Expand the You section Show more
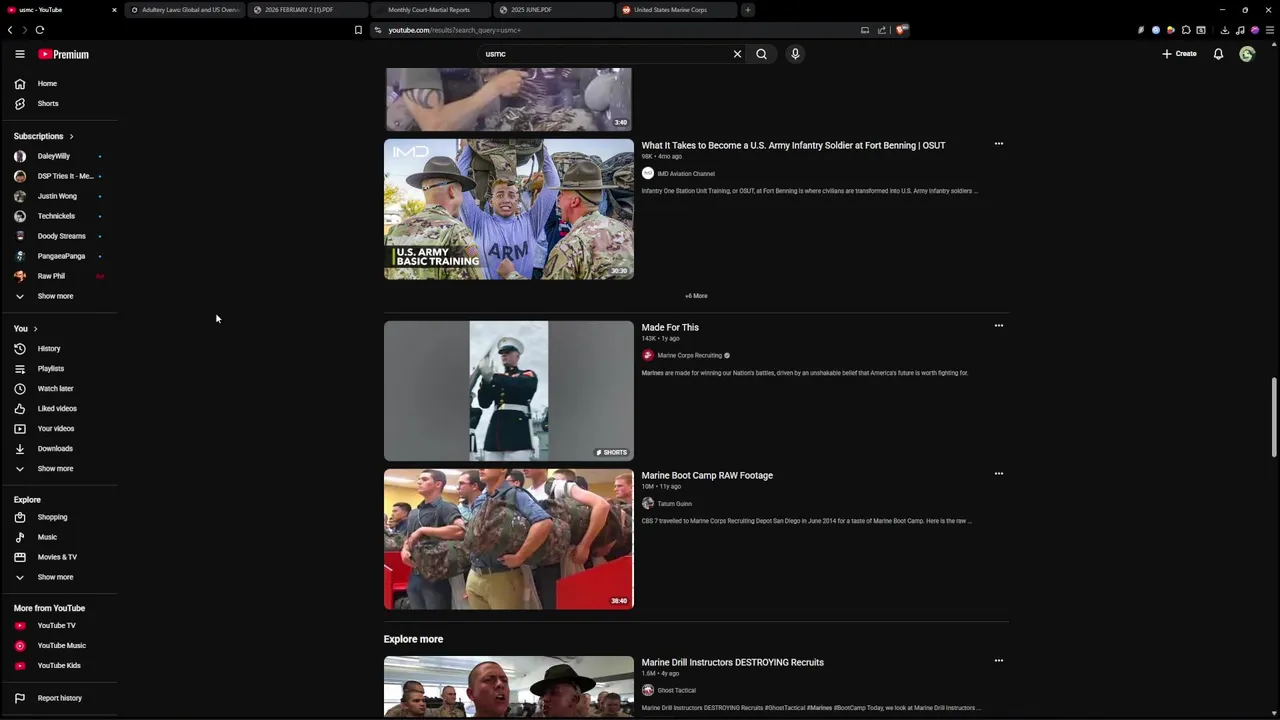The width and height of the screenshot is (1280, 720). pyautogui.click(x=55, y=469)
